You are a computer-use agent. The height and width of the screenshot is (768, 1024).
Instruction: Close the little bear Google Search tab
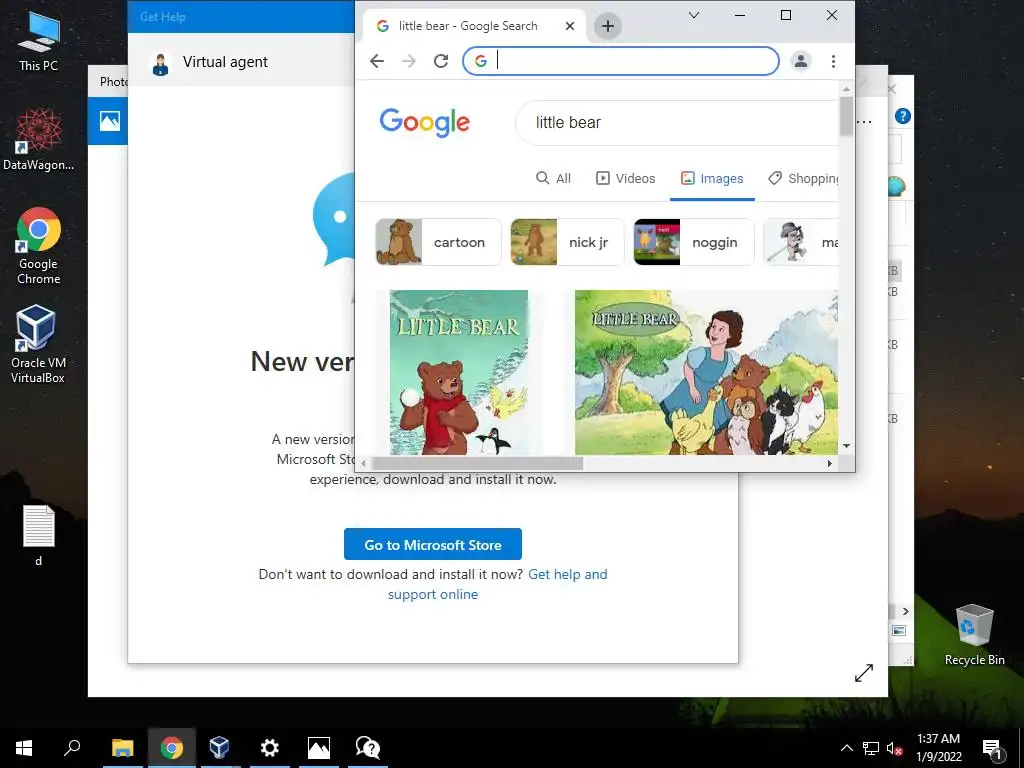(x=570, y=26)
